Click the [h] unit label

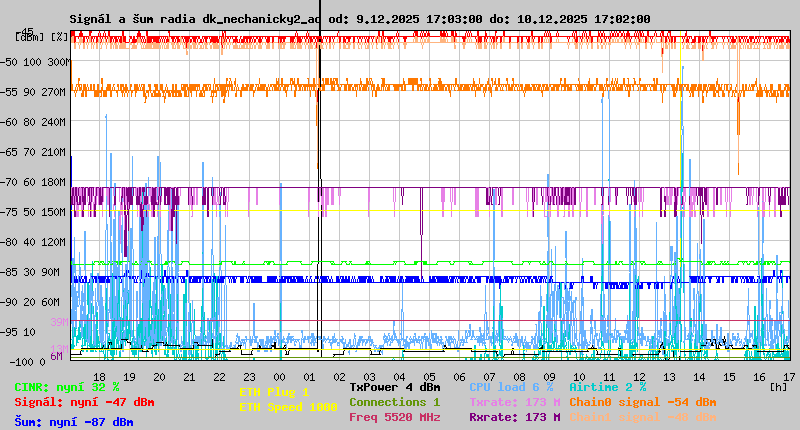pos(778,387)
